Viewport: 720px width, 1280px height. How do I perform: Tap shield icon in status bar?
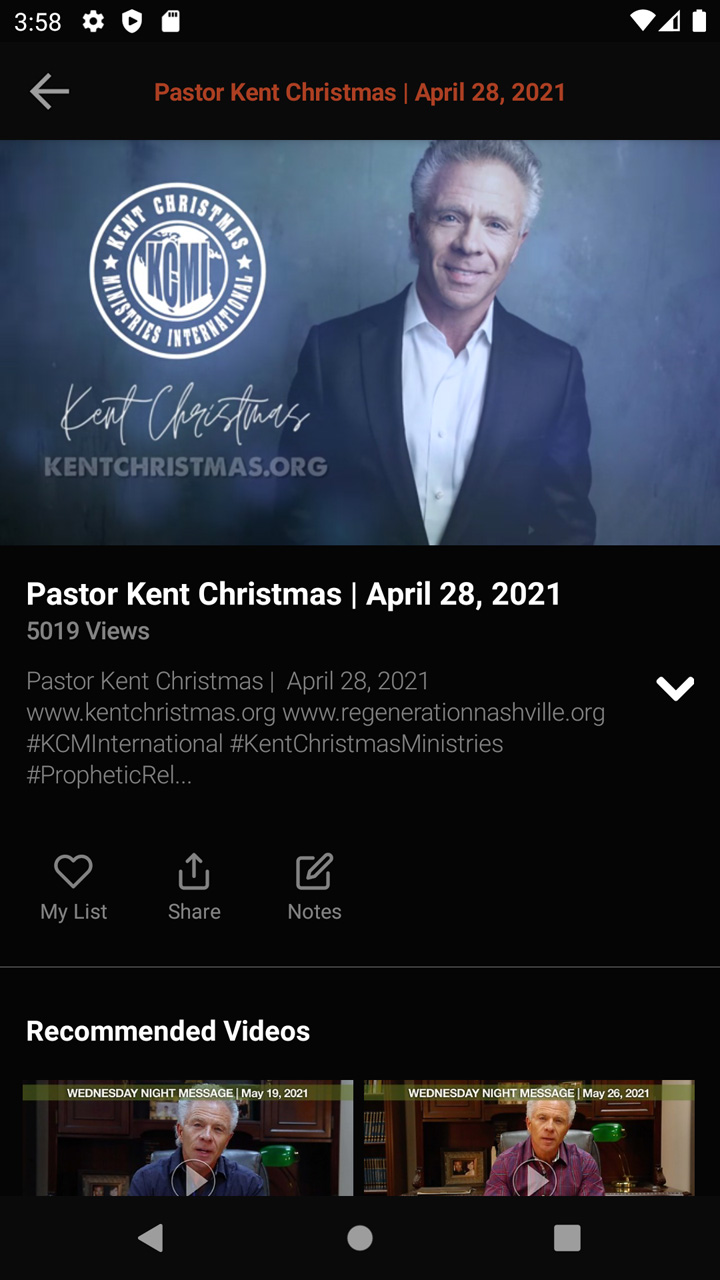point(132,21)
